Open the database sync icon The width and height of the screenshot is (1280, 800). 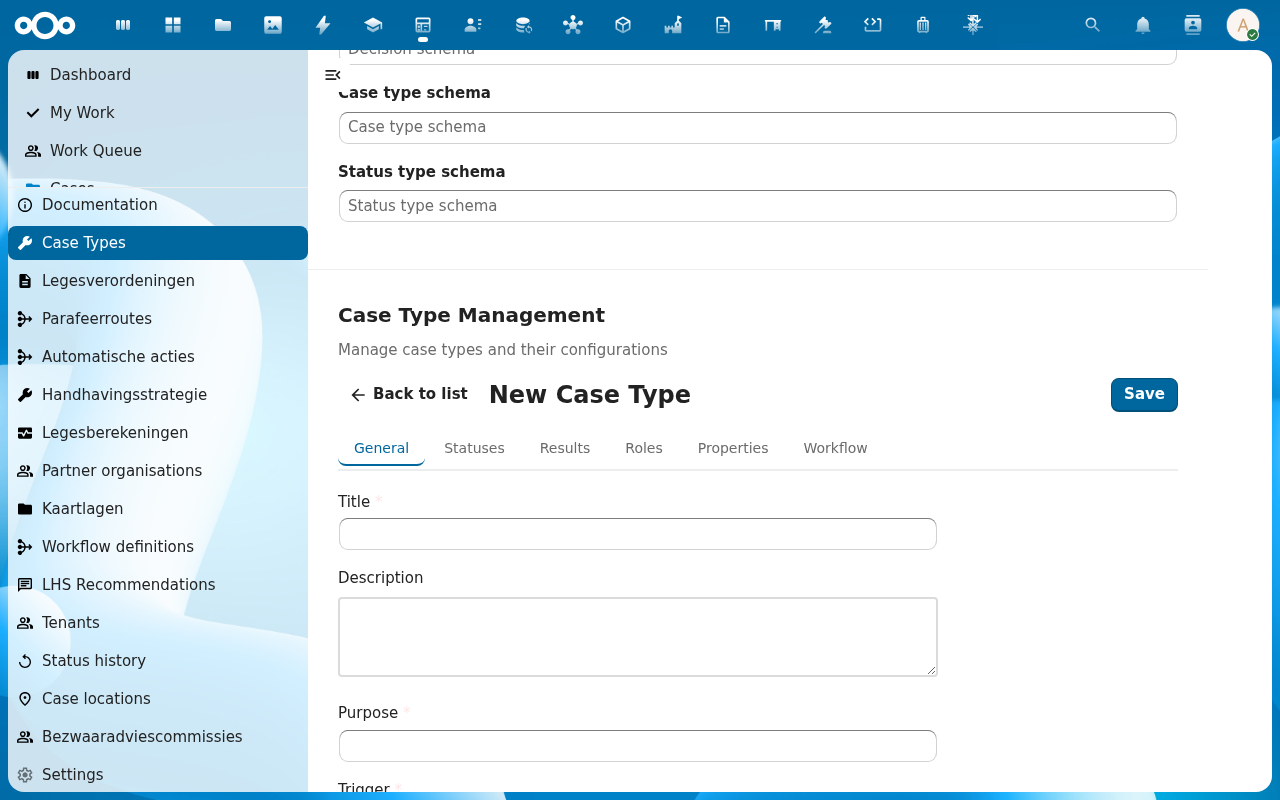coord(523,25)
